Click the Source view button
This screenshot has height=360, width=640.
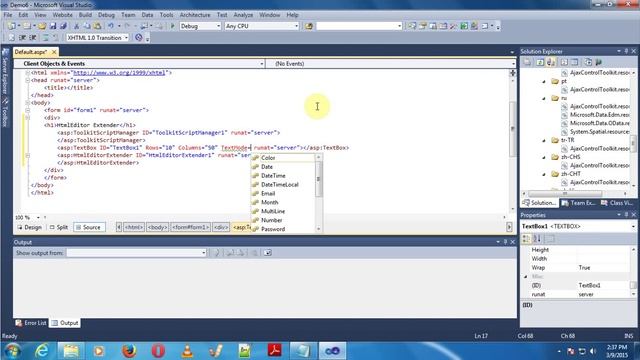click(88, 227)
